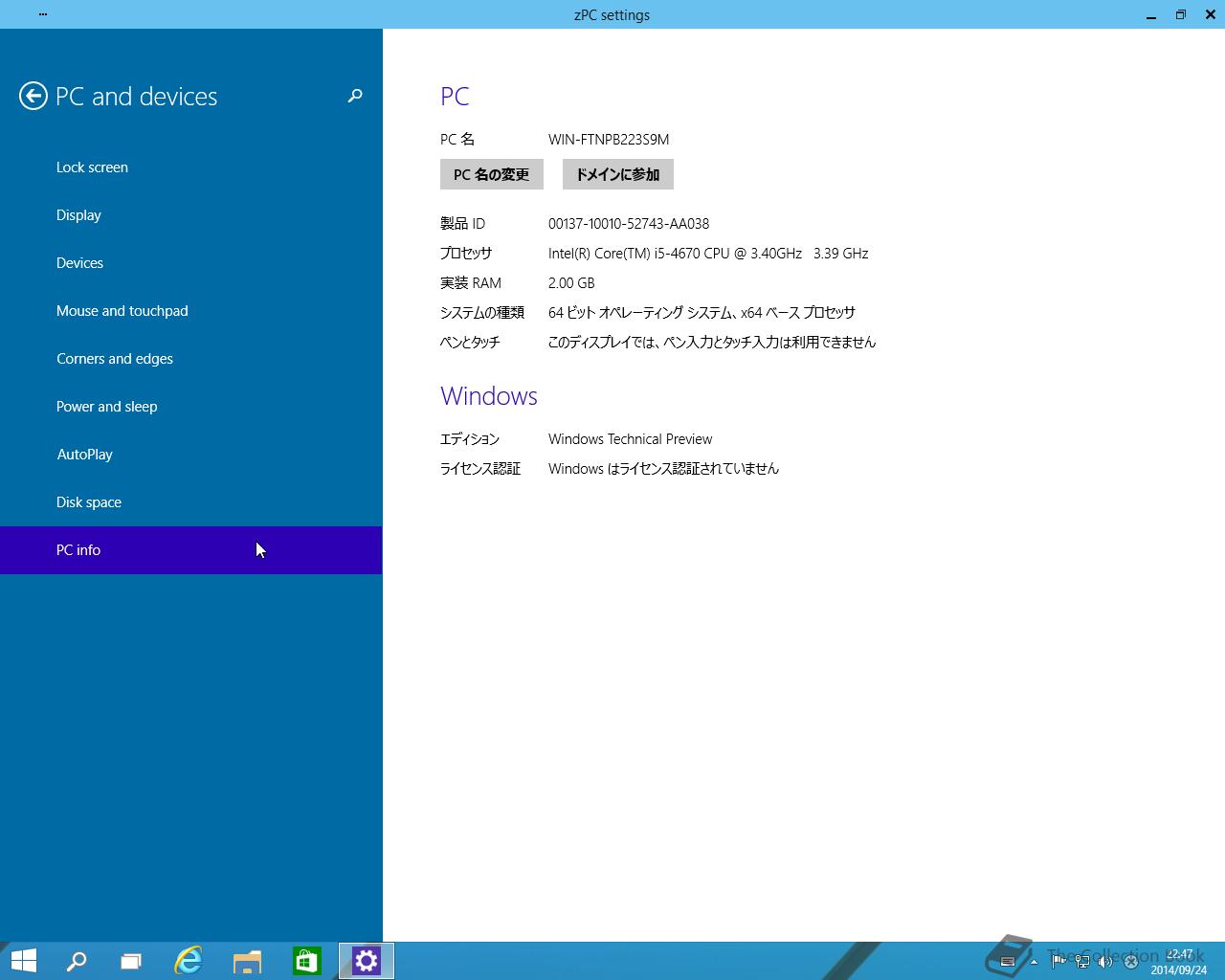Click the tray icon with the X circle

(x=1130, y=962)
